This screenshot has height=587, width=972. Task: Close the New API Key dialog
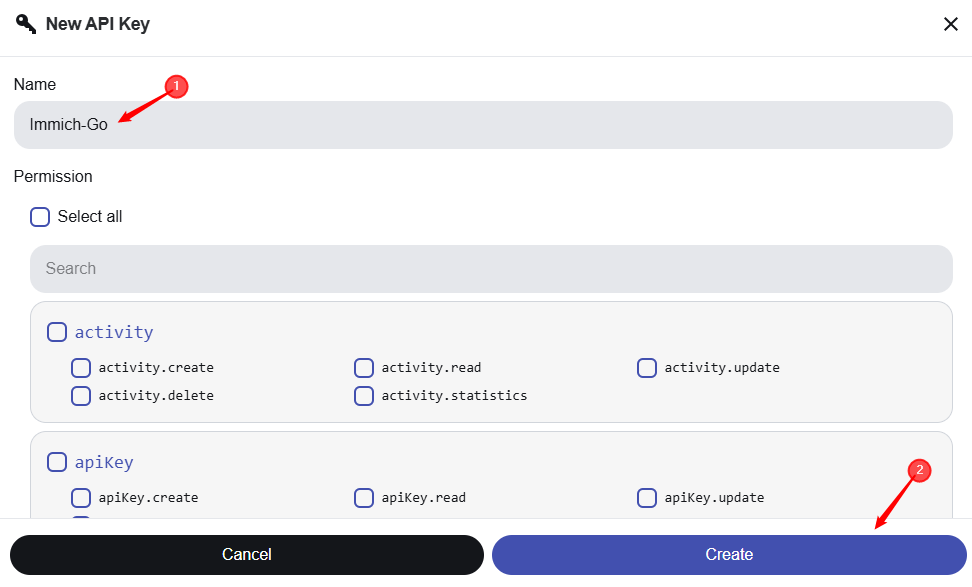(x=950, y=24)
